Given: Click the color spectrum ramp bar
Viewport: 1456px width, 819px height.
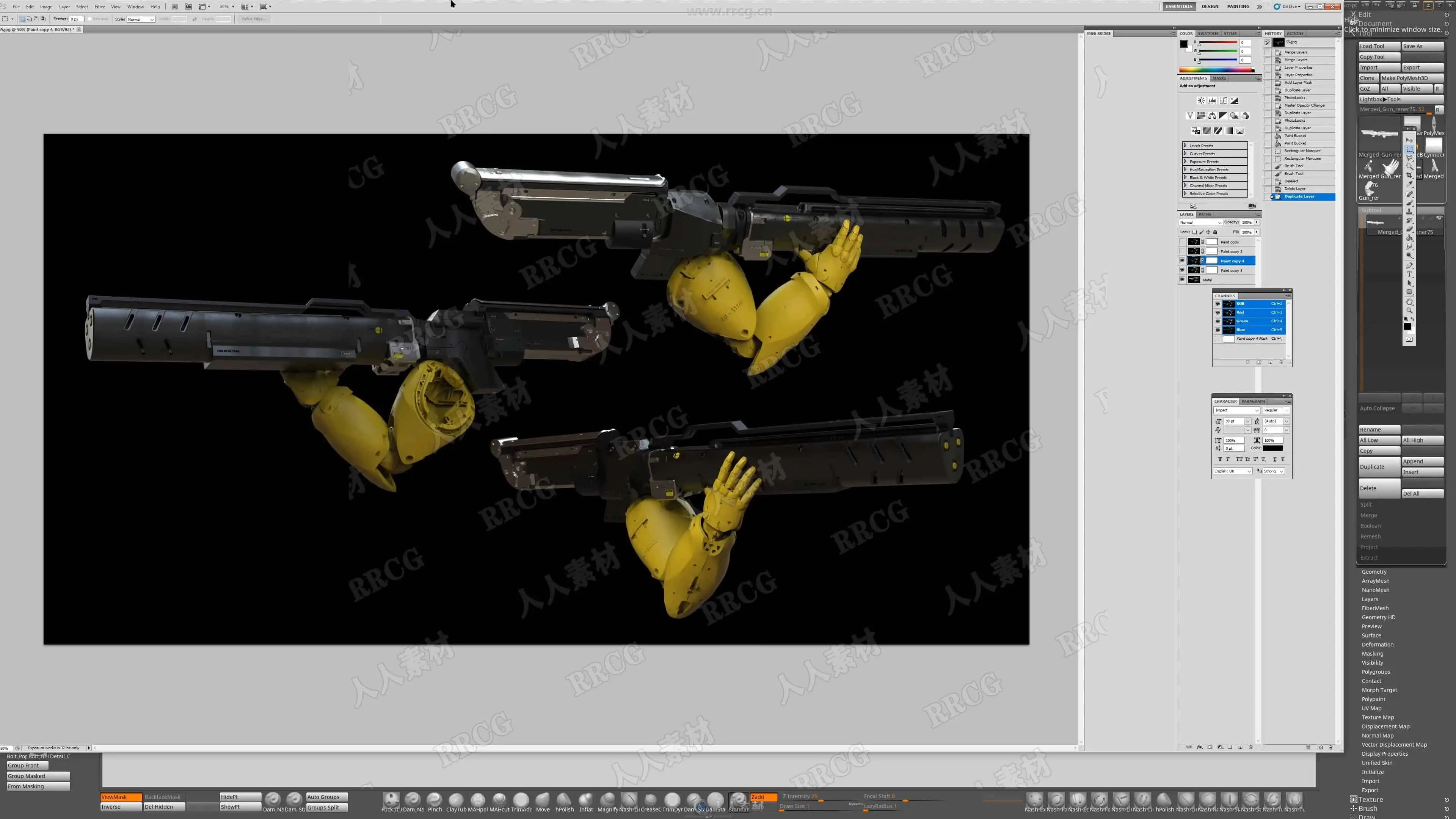Looking at the screenshot, I should click(x=1216, y=70).
